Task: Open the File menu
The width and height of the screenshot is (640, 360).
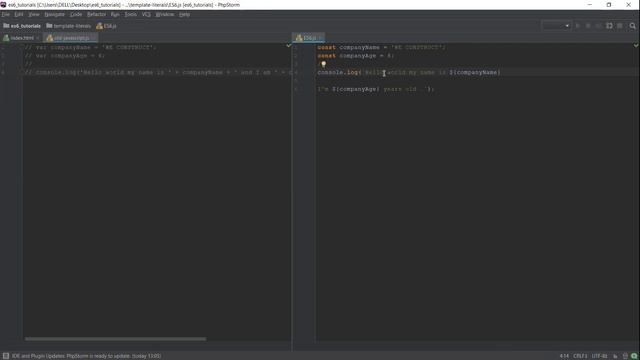Action: point(6,14)
